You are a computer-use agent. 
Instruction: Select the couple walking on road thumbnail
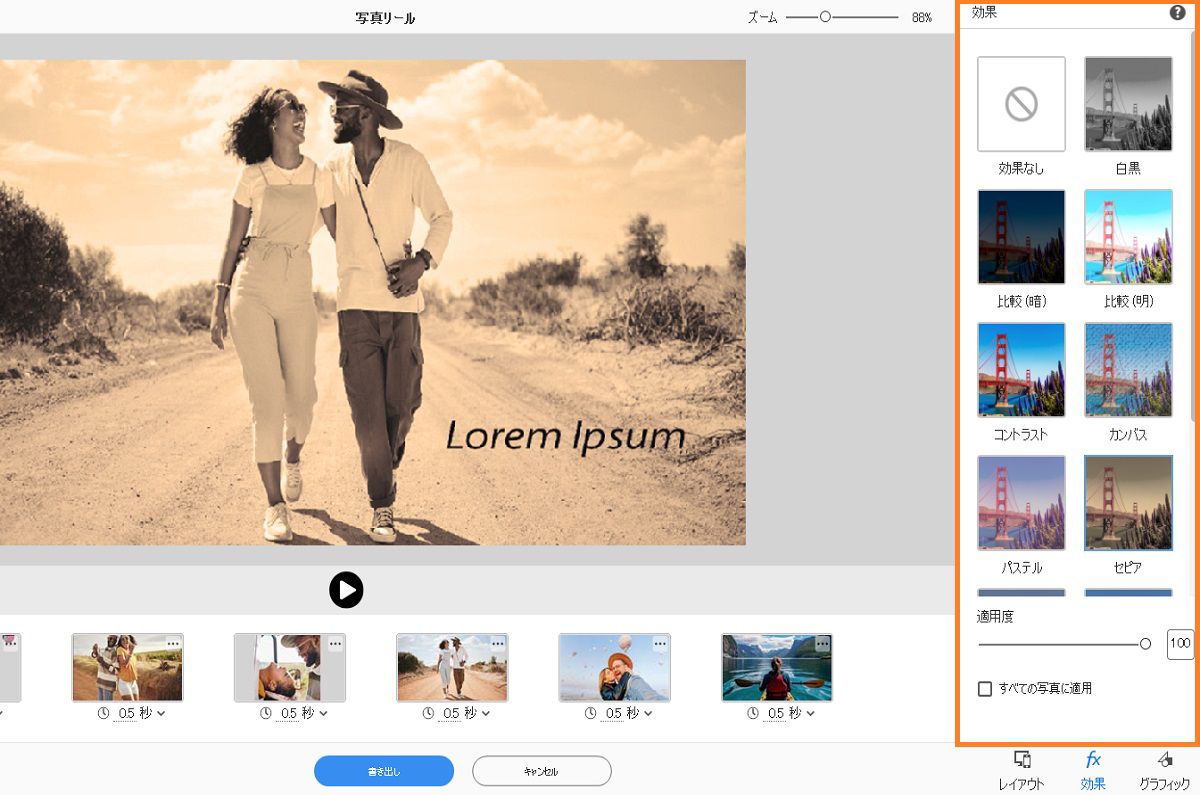point(452,667)
